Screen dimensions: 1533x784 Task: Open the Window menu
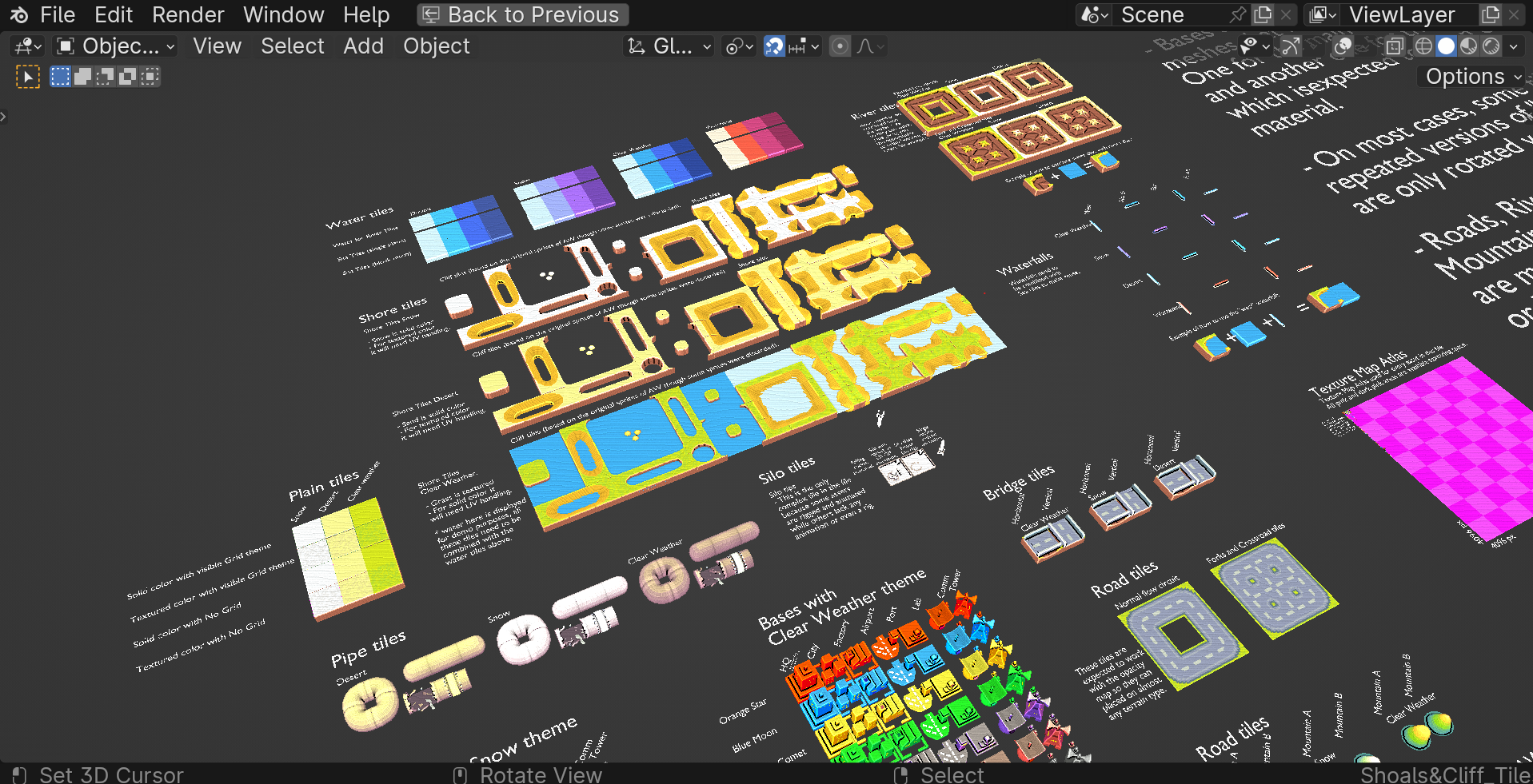coord(283,15)
